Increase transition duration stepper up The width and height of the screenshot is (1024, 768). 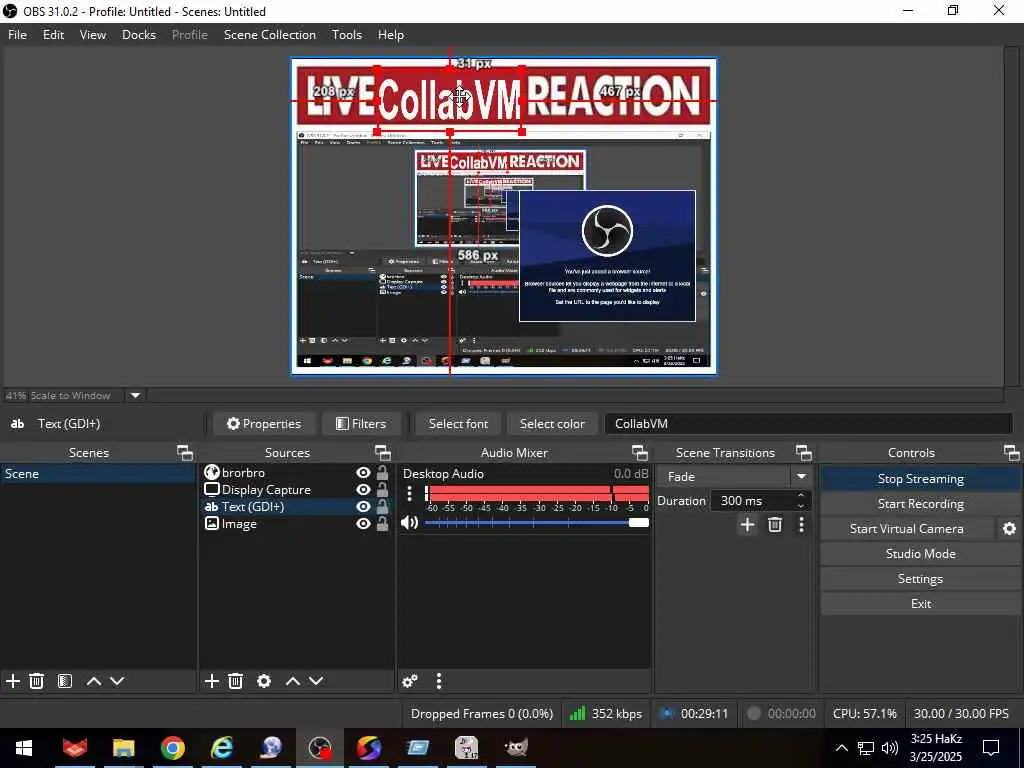click(x=801, y=496)
